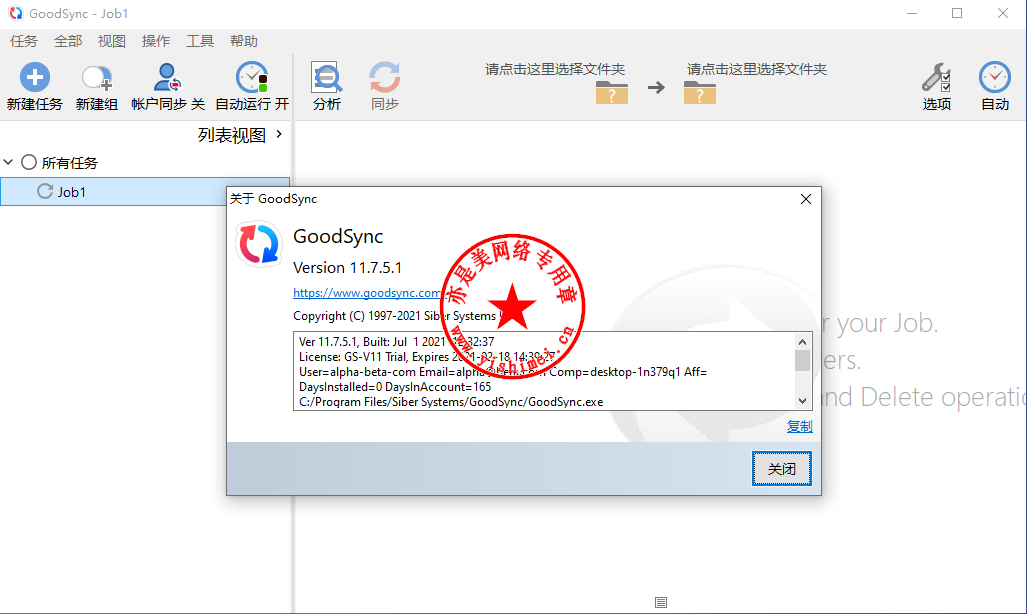This screenshot has width=1027, height=614.
Task: Click the GoodSync logo in About dialog
Action: (259, 244)
